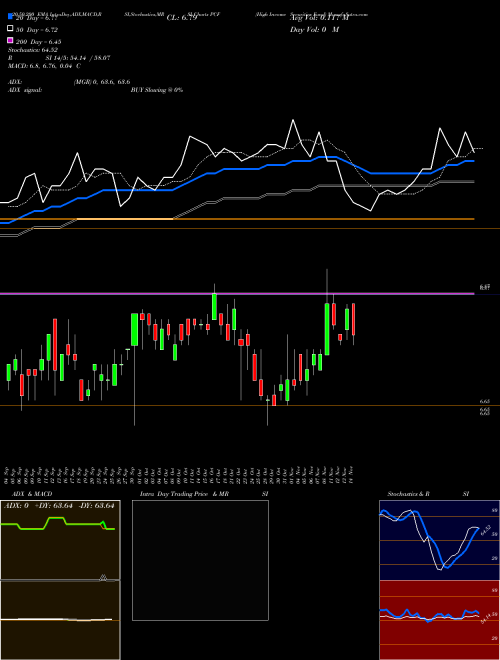Select the '50 Day - 6.72' legend text
The image size is (500, 660).
coord(37,30)
